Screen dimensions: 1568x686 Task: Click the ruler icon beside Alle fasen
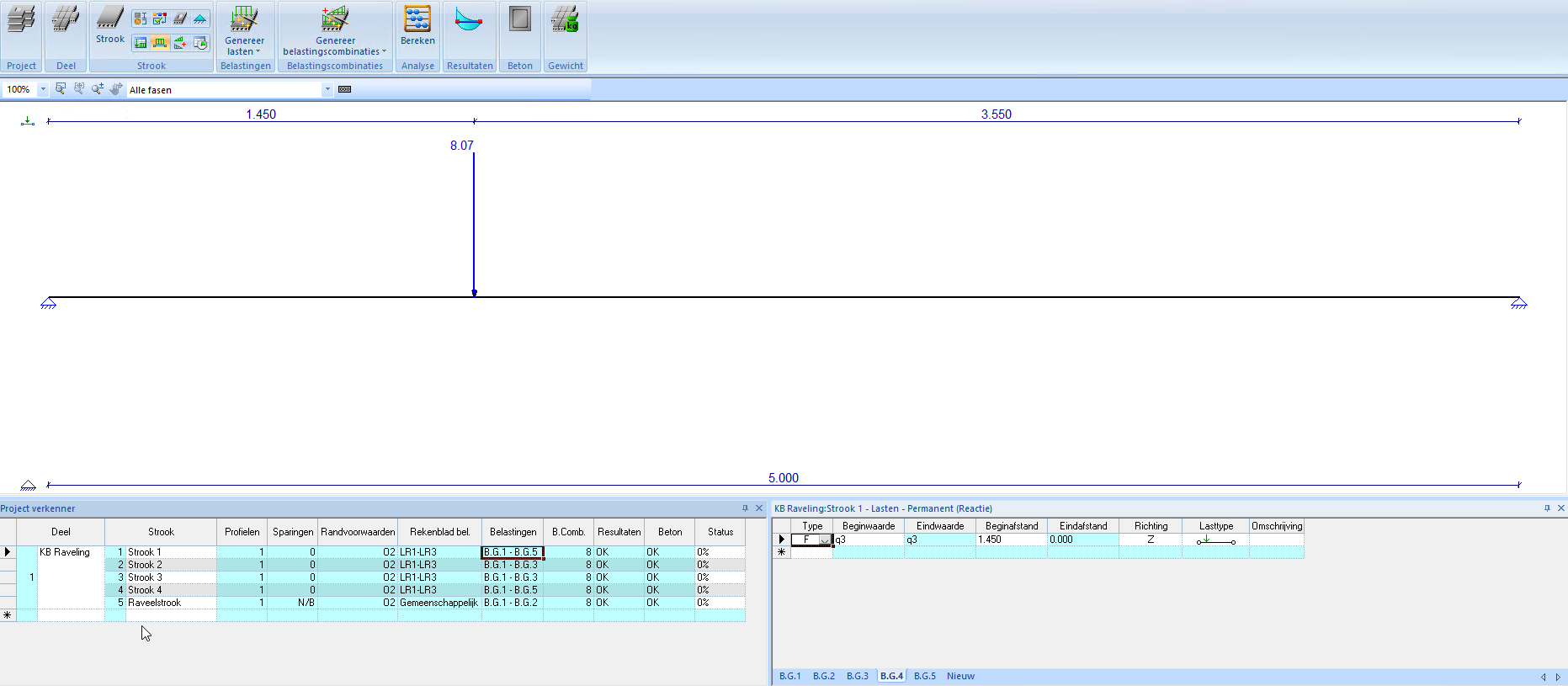(344, 89)
